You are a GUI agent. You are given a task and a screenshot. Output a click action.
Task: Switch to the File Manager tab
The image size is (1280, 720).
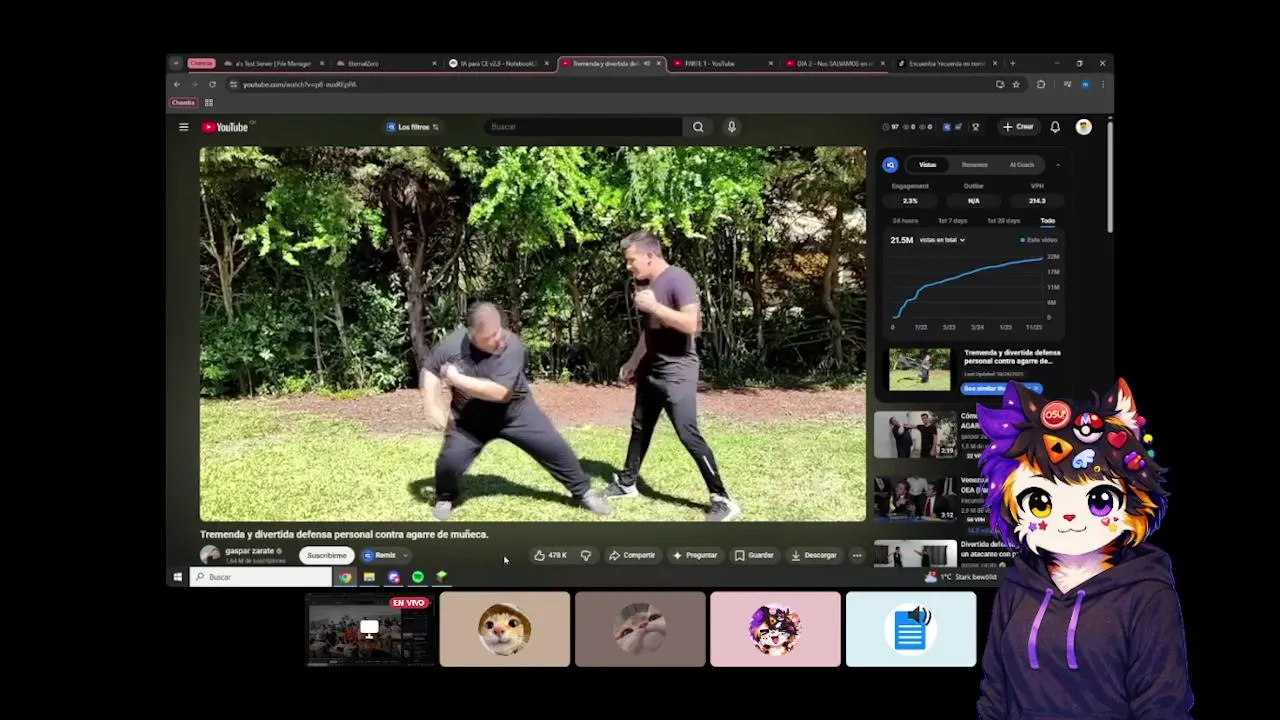pos(276,64)
